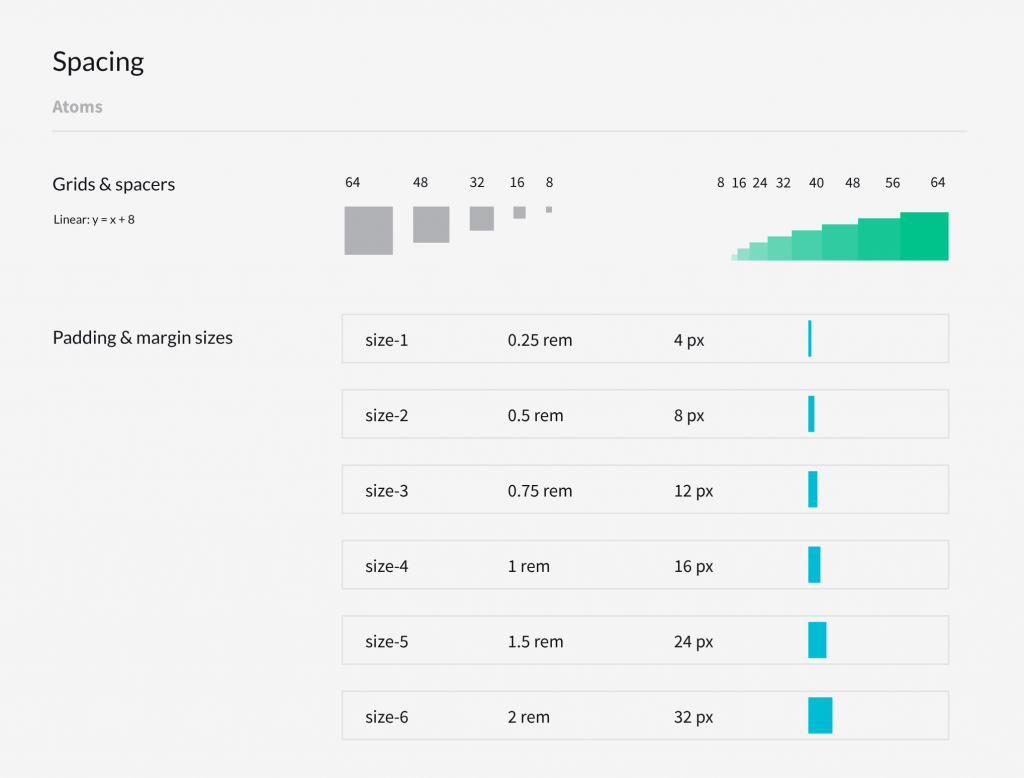Click the Atoms subtitle

[x=77, y=107]
